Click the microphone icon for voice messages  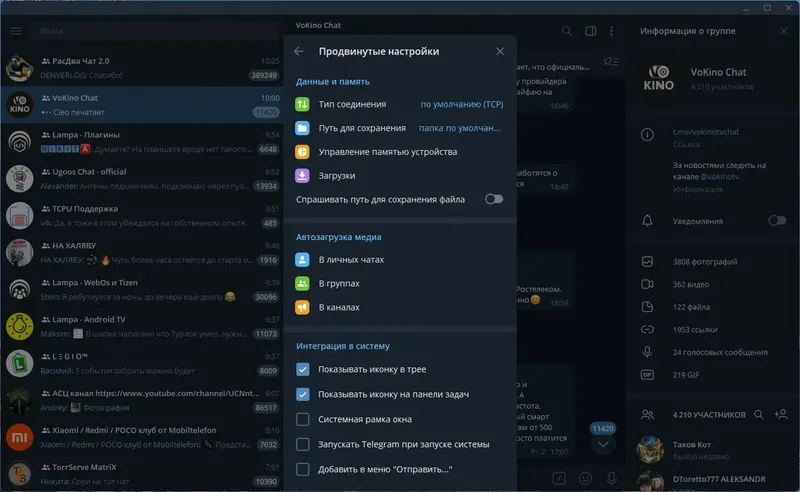647,352
